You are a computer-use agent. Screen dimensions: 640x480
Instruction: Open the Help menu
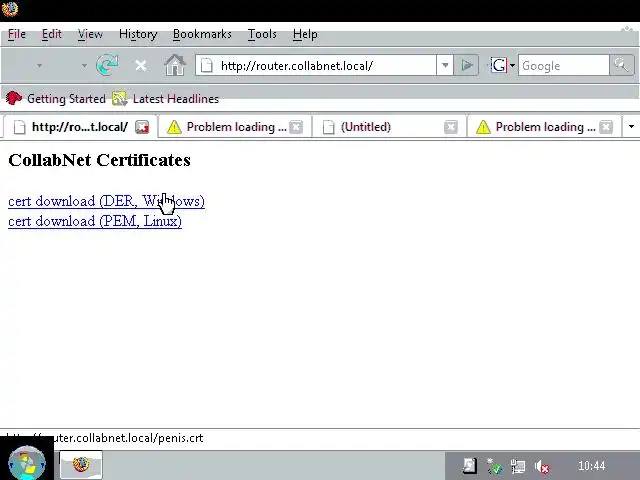[305, 34]
